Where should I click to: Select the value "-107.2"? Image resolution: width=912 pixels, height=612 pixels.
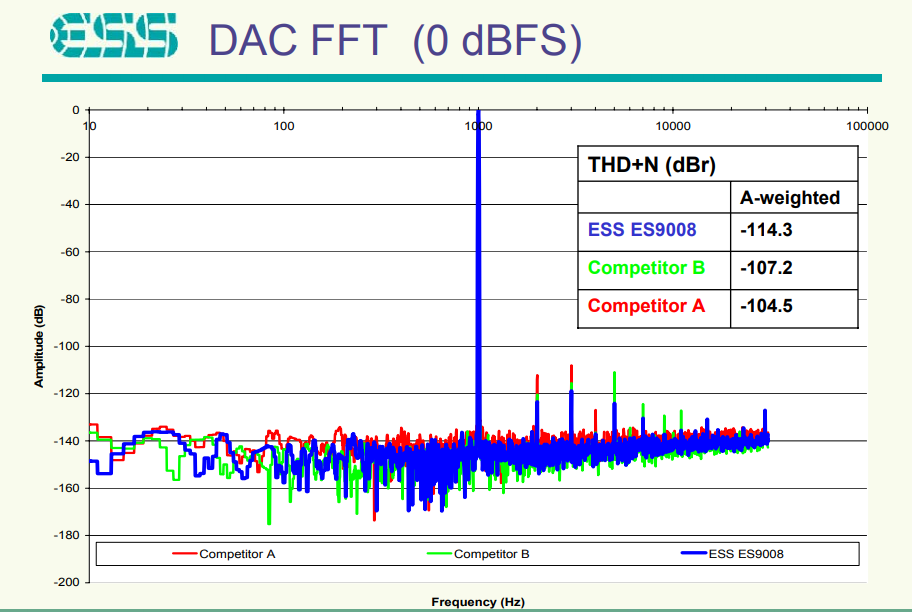coord(766,268)
